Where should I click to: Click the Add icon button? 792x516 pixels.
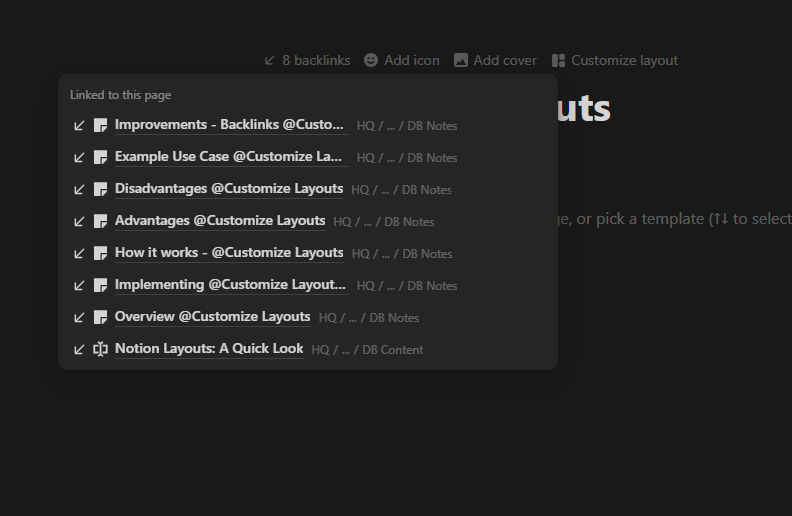(x=402, y=61)
